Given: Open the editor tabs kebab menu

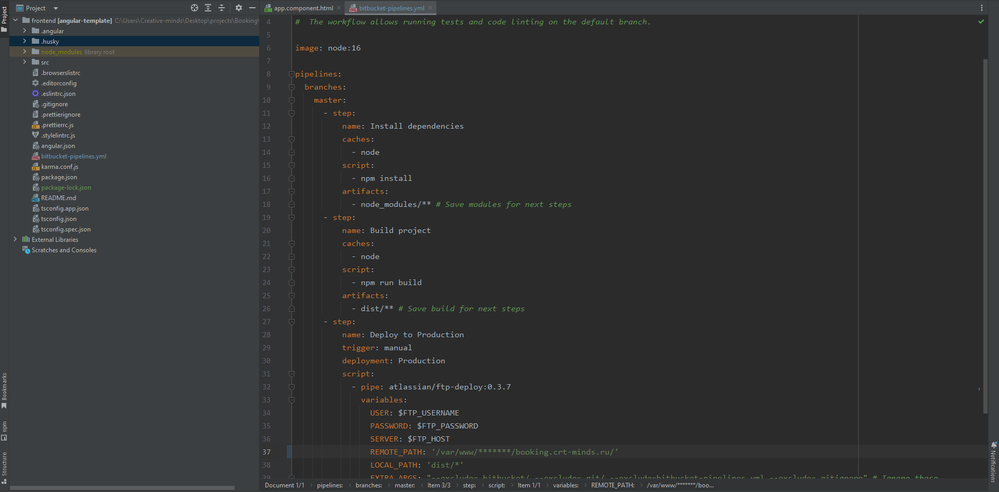Looking at the screenshot, I should [x=981, y=8].
